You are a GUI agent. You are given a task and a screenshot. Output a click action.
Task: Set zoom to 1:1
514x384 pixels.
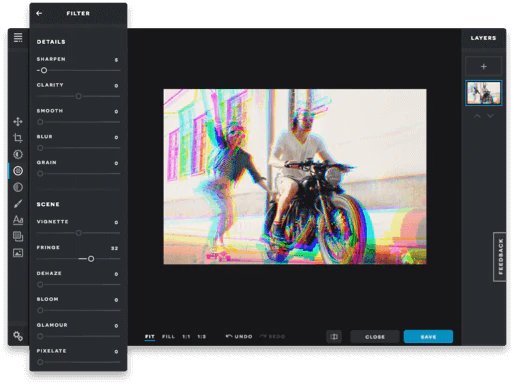186,337
